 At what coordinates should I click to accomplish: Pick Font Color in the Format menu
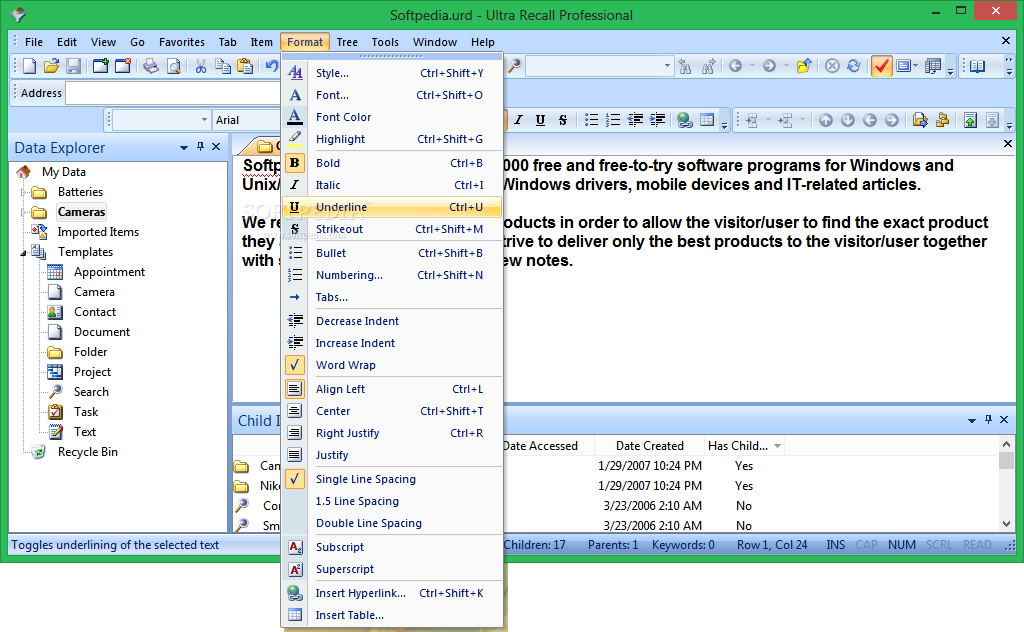392,117
